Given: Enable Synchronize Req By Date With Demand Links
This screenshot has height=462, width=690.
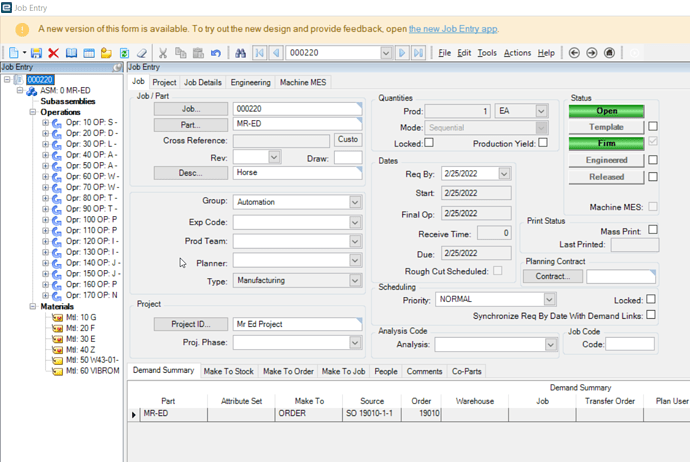Looking at the screenshot, I should [x=651, y=315].
